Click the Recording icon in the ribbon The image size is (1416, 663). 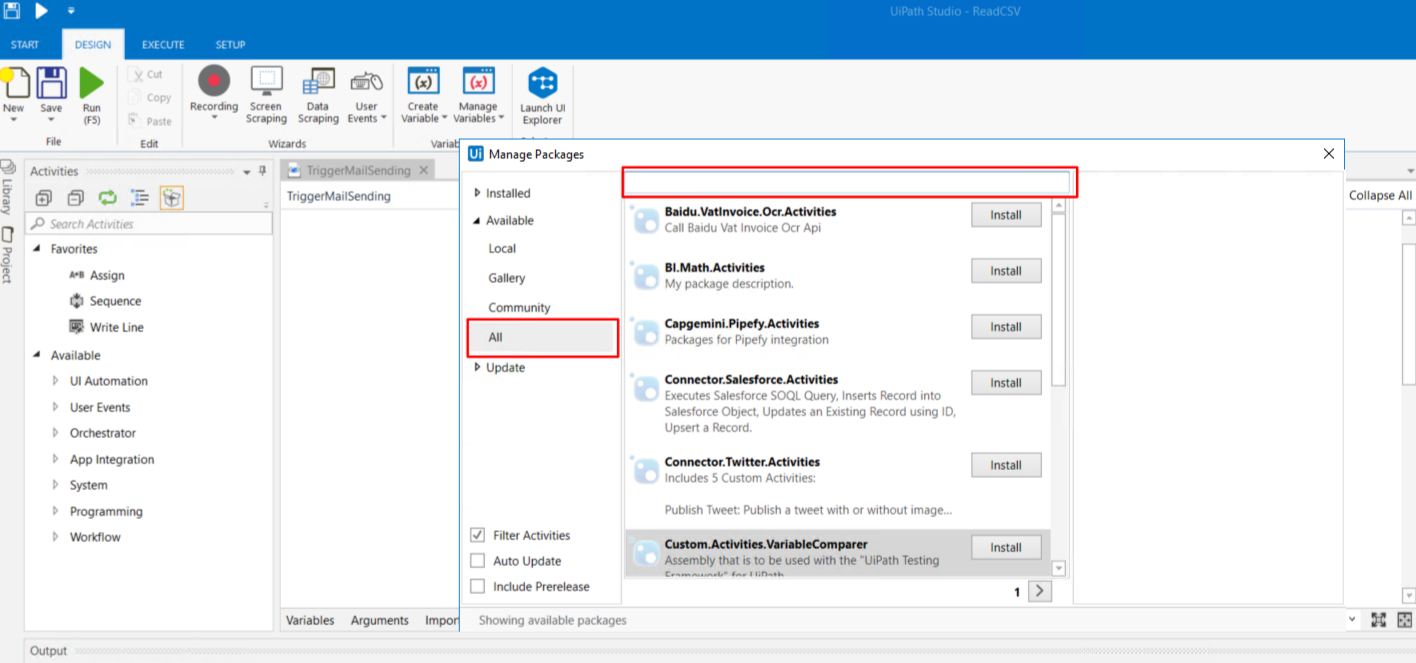pos(214,83)
